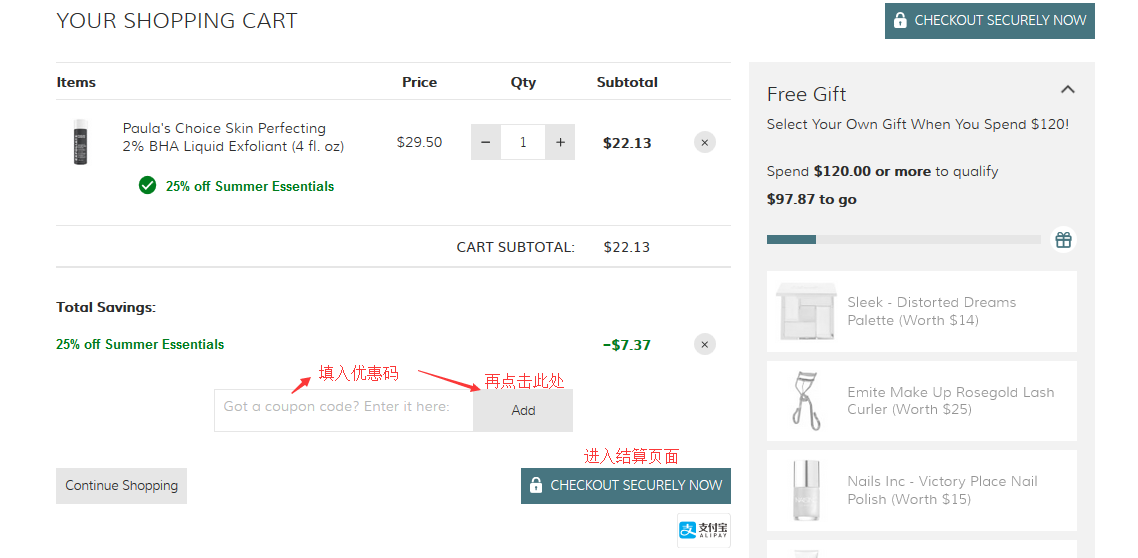
Task: Click the Alipay payment logo
Action: (703, 530)
